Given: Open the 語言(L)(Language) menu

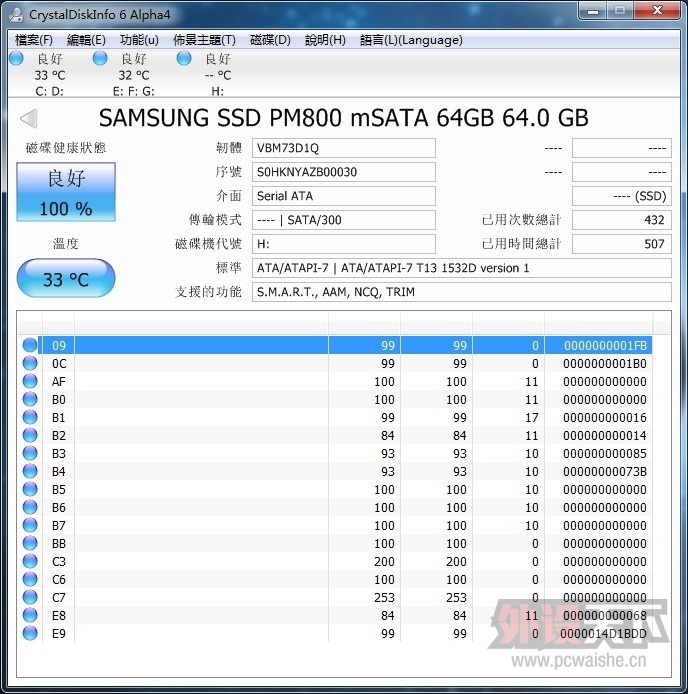Looking at the screenshot, I should pos(411,40).
